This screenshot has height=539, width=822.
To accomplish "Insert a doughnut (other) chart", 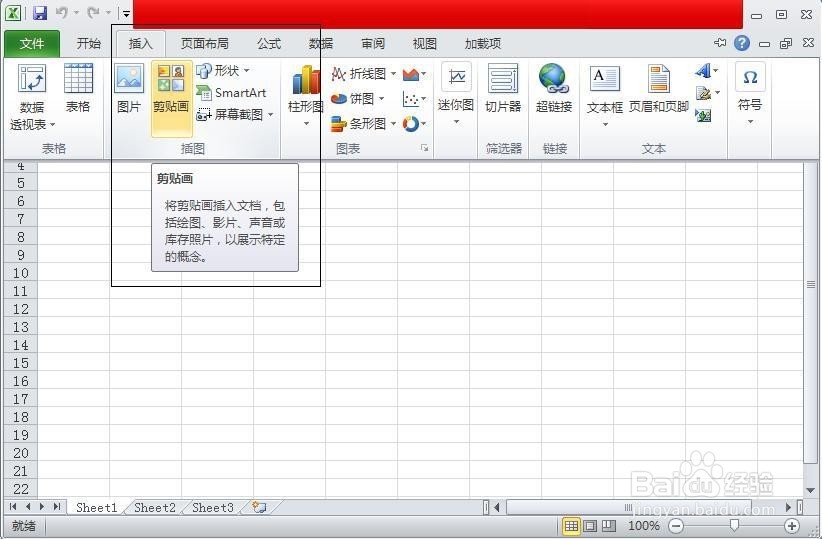I will coord(414,124).
